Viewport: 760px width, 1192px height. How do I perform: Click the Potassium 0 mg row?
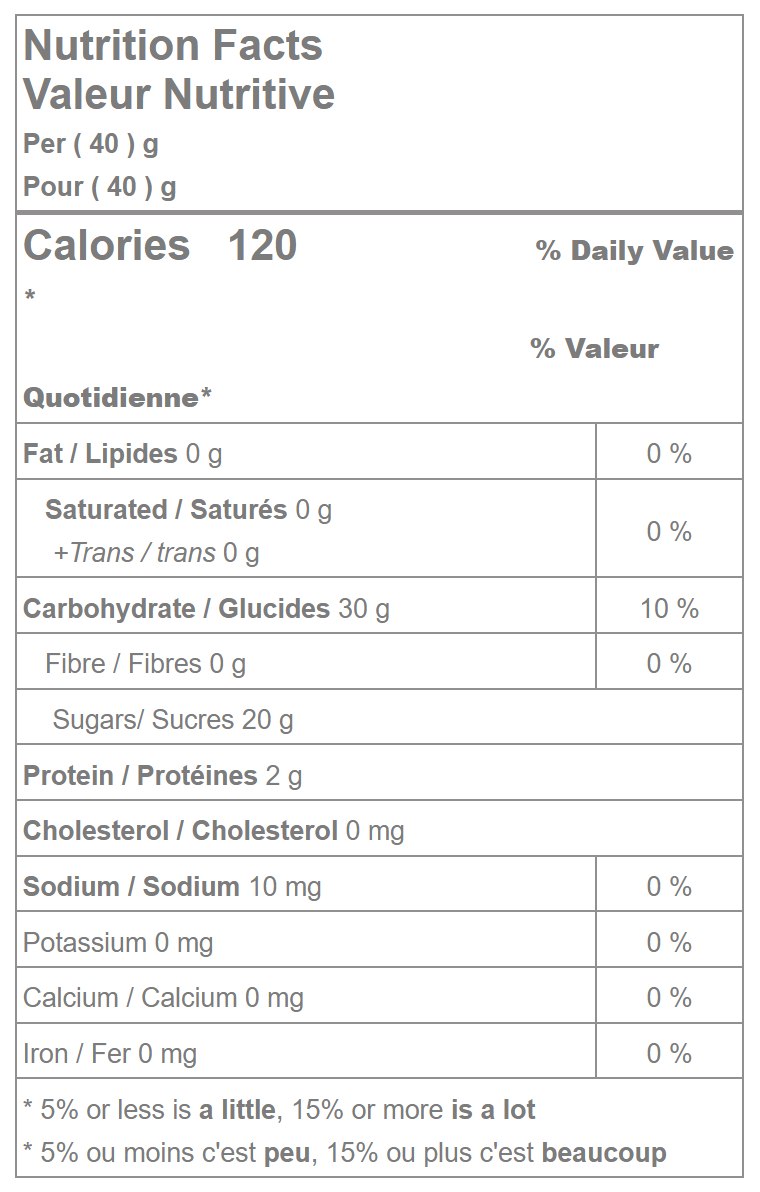[118, 943]
